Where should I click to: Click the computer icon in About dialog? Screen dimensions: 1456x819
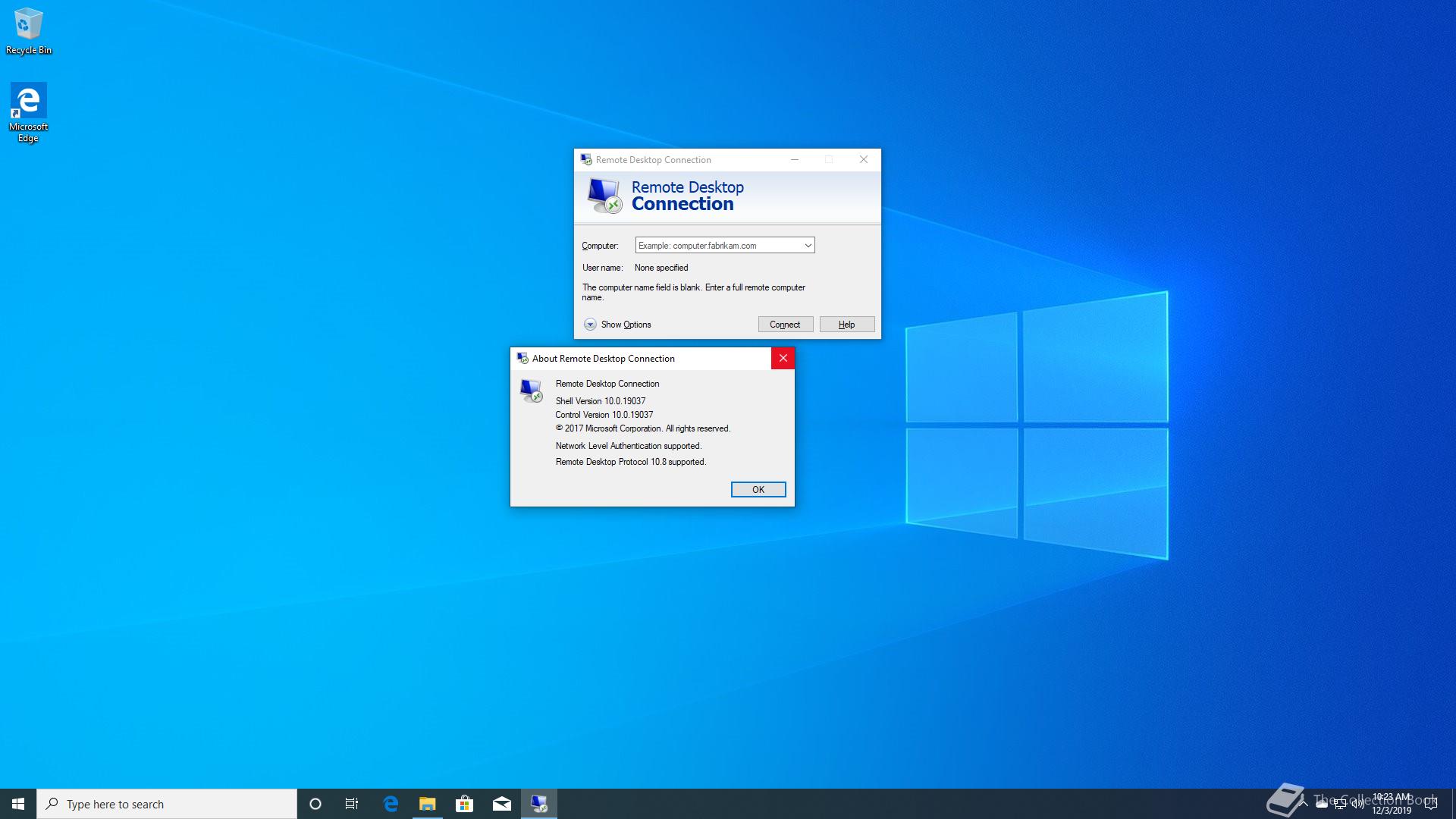(532, 391)
